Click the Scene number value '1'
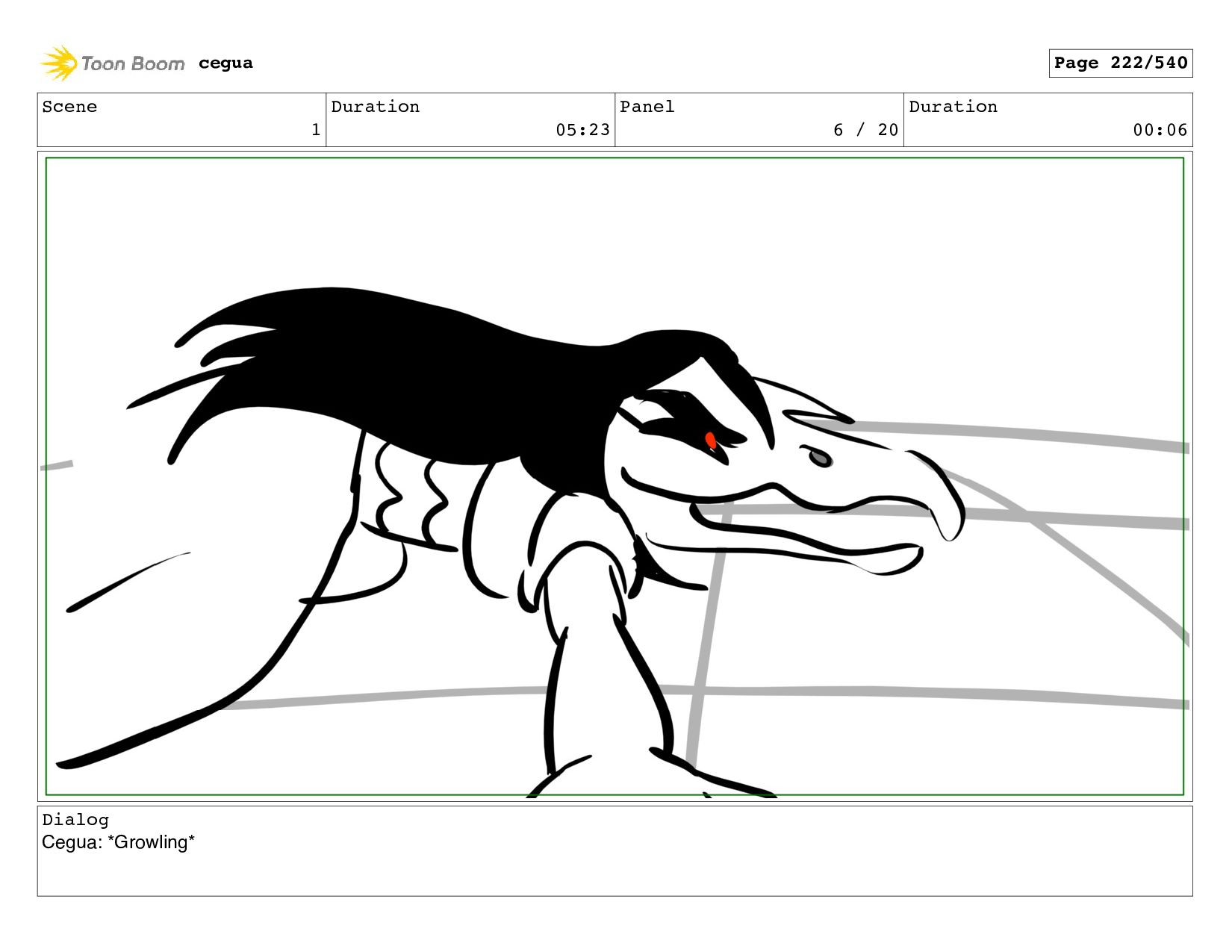The image size is (1232, 952). (316, 130)
